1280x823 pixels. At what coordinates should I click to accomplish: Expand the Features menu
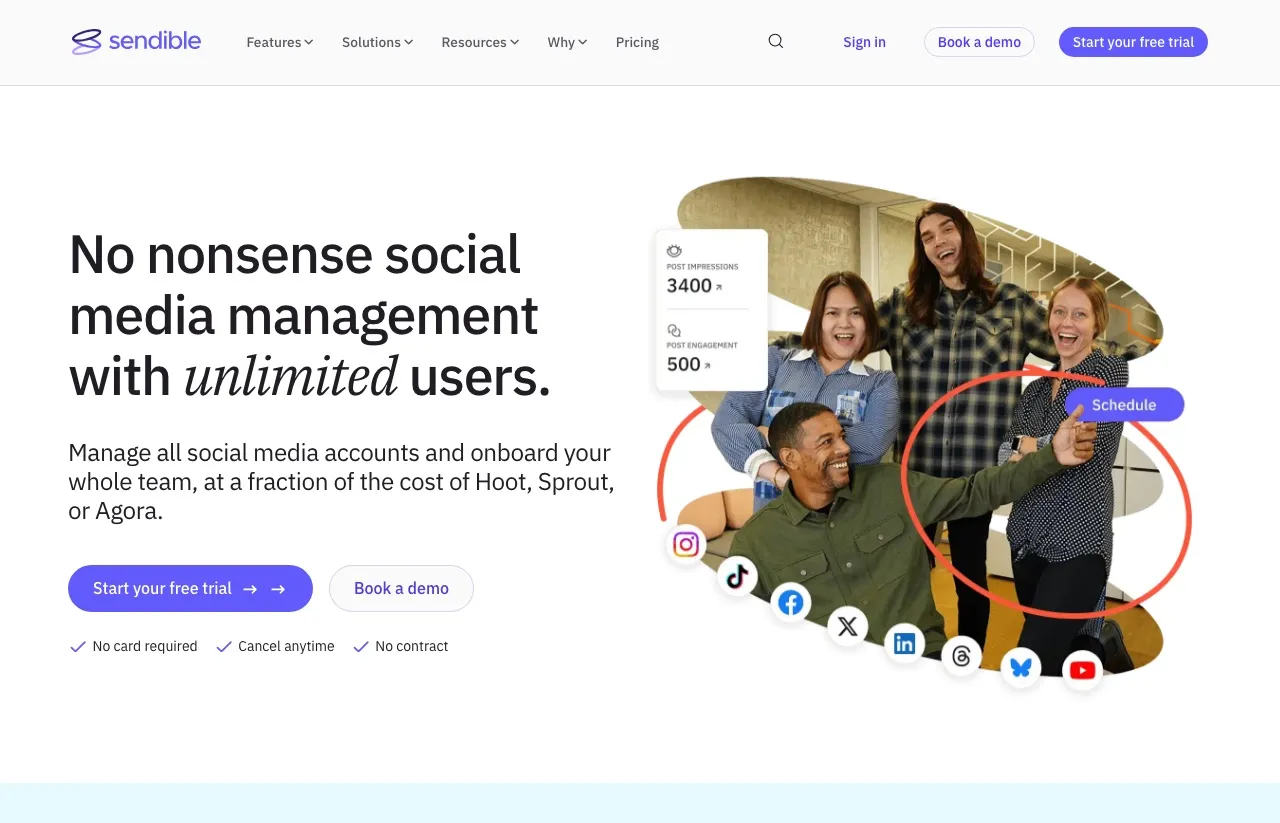280,42
